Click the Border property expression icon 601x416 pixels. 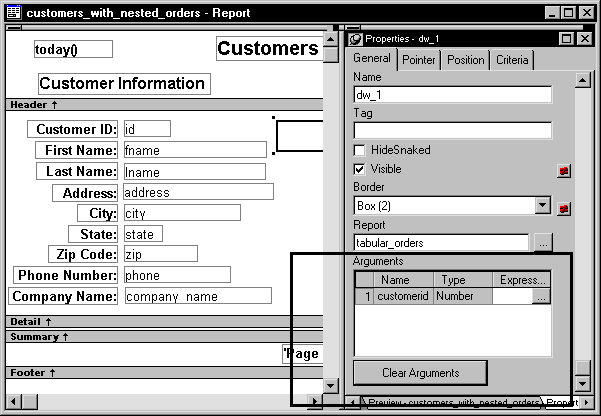point(564,207)
